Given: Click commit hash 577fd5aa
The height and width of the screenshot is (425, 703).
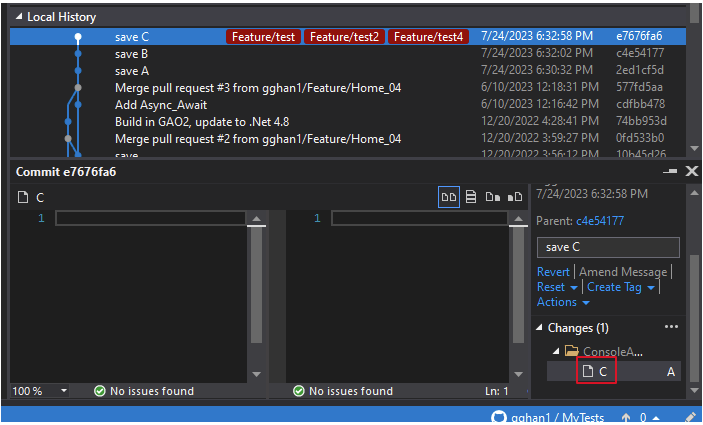Looking at the screenshot, I should pyautogui.click(x=639, y=87).
